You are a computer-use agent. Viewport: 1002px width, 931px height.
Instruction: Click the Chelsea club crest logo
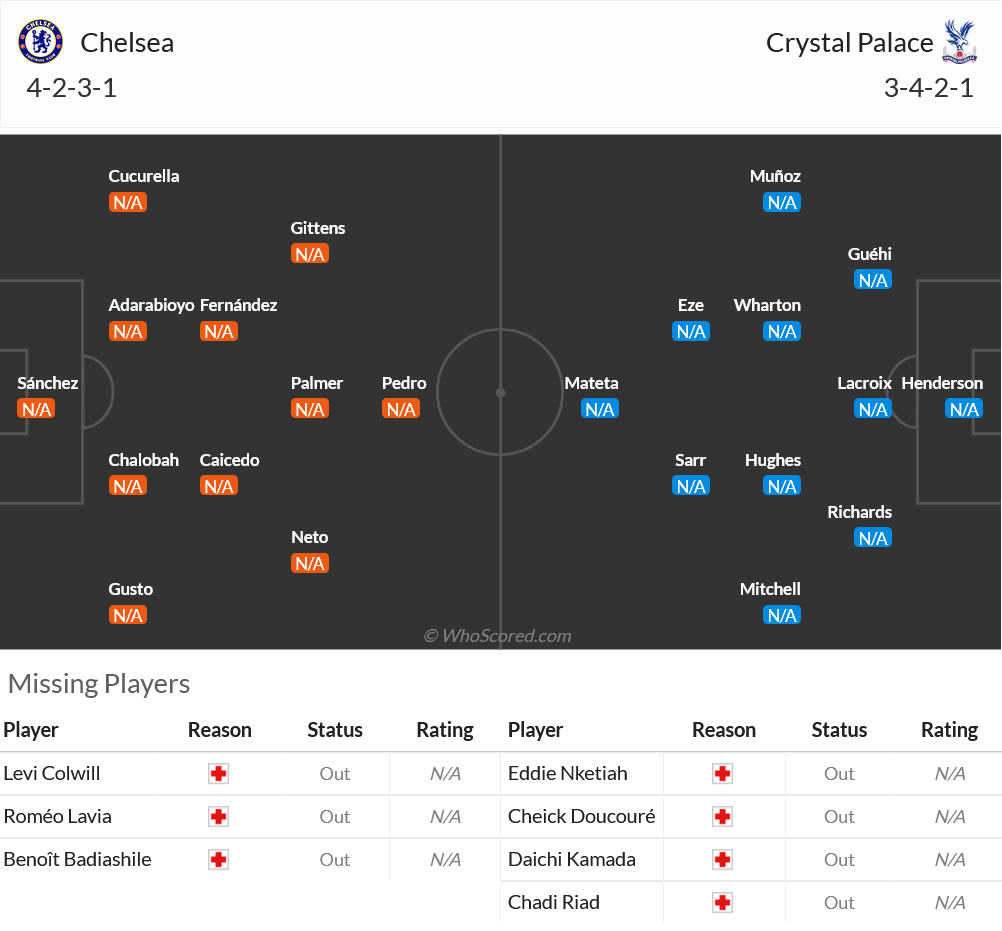click(x=40, y=42)
